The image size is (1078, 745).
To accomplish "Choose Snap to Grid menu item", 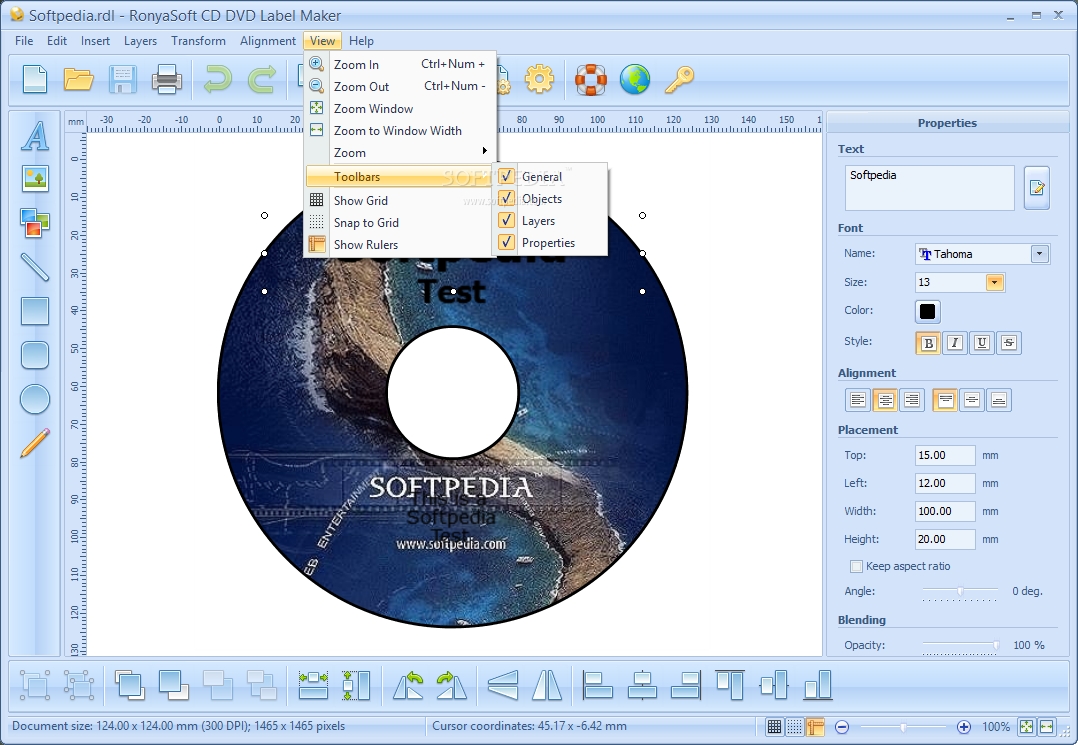I will tap(399, 223).
